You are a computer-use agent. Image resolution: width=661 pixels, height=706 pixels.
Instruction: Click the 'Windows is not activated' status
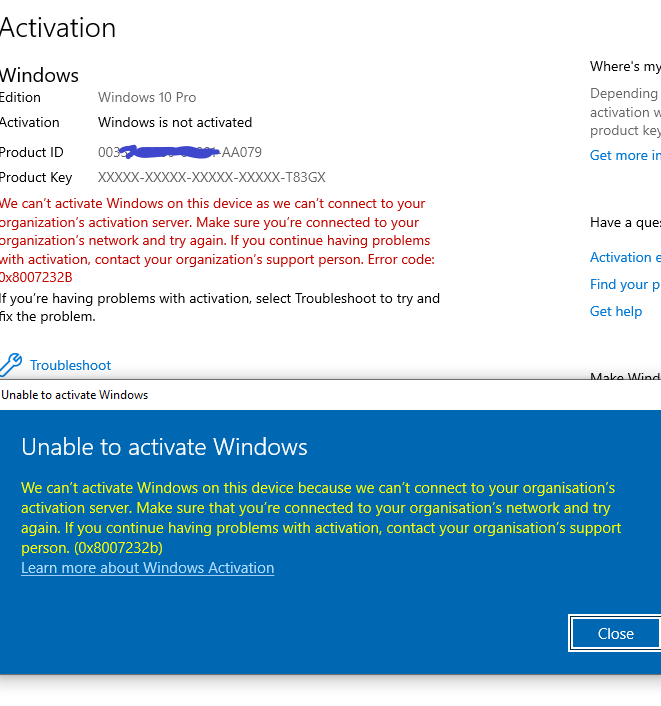point(175,122)
